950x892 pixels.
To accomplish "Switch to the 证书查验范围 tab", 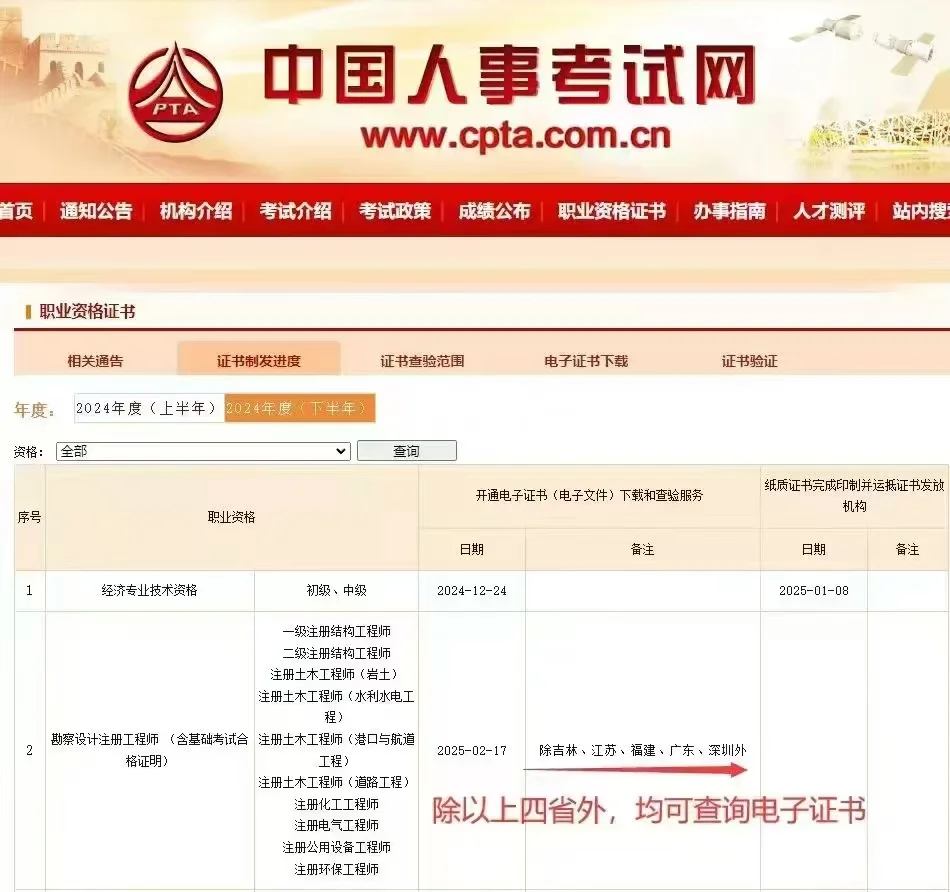I will 425,360.
